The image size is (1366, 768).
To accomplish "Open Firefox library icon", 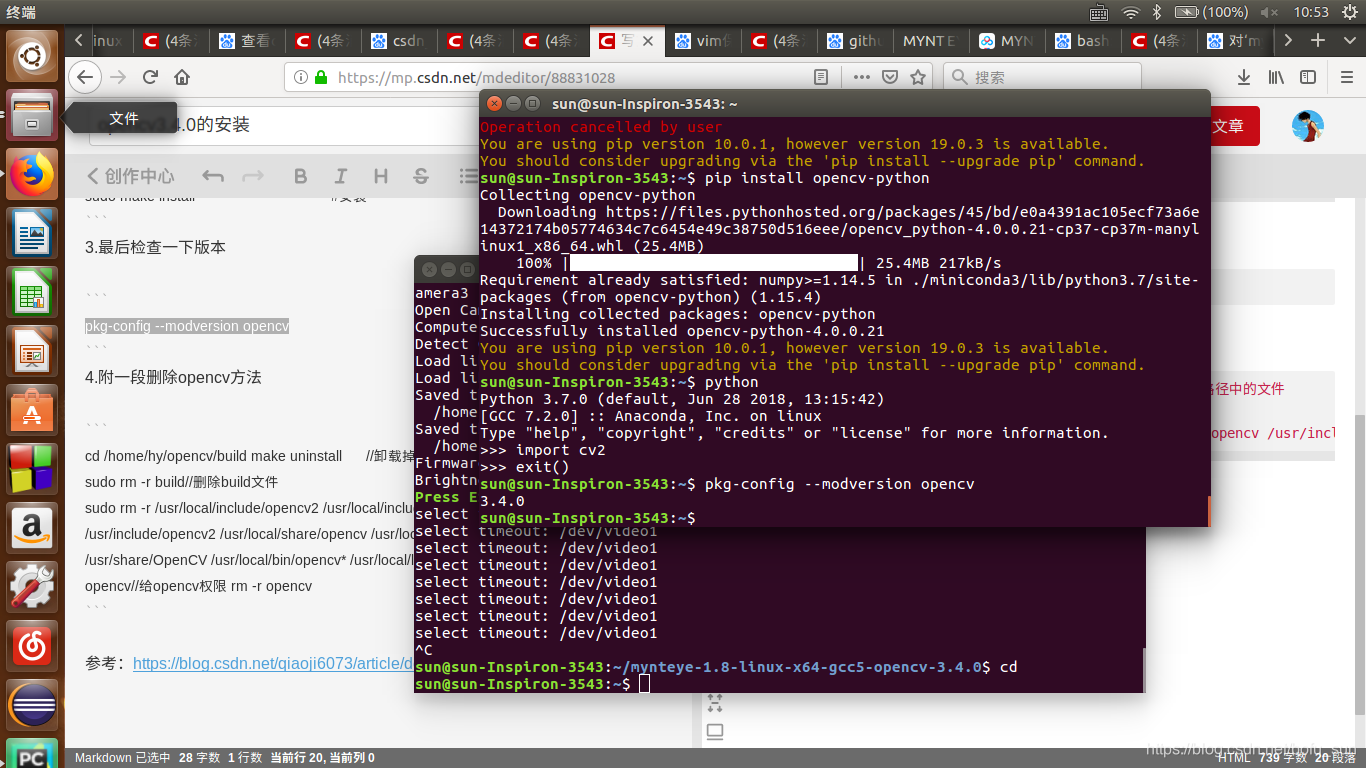I will (1276, 77).
